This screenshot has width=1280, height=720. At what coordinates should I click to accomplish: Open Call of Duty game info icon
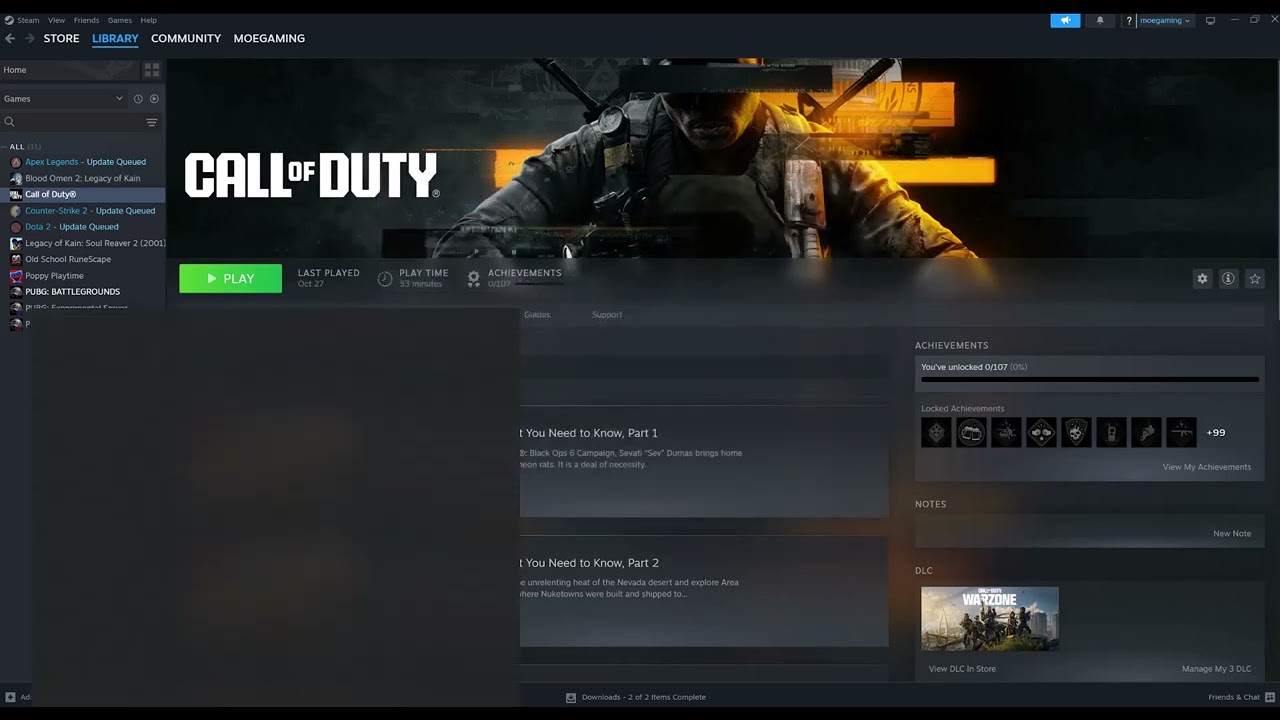point(1228,279)
